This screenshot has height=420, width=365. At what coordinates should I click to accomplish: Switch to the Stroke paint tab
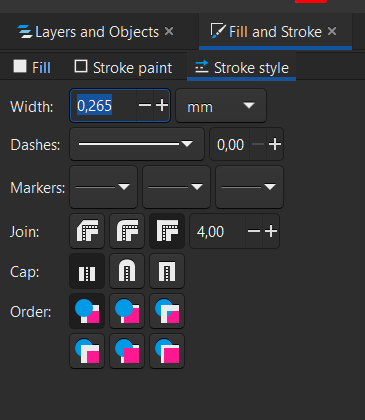pos(123,67)
